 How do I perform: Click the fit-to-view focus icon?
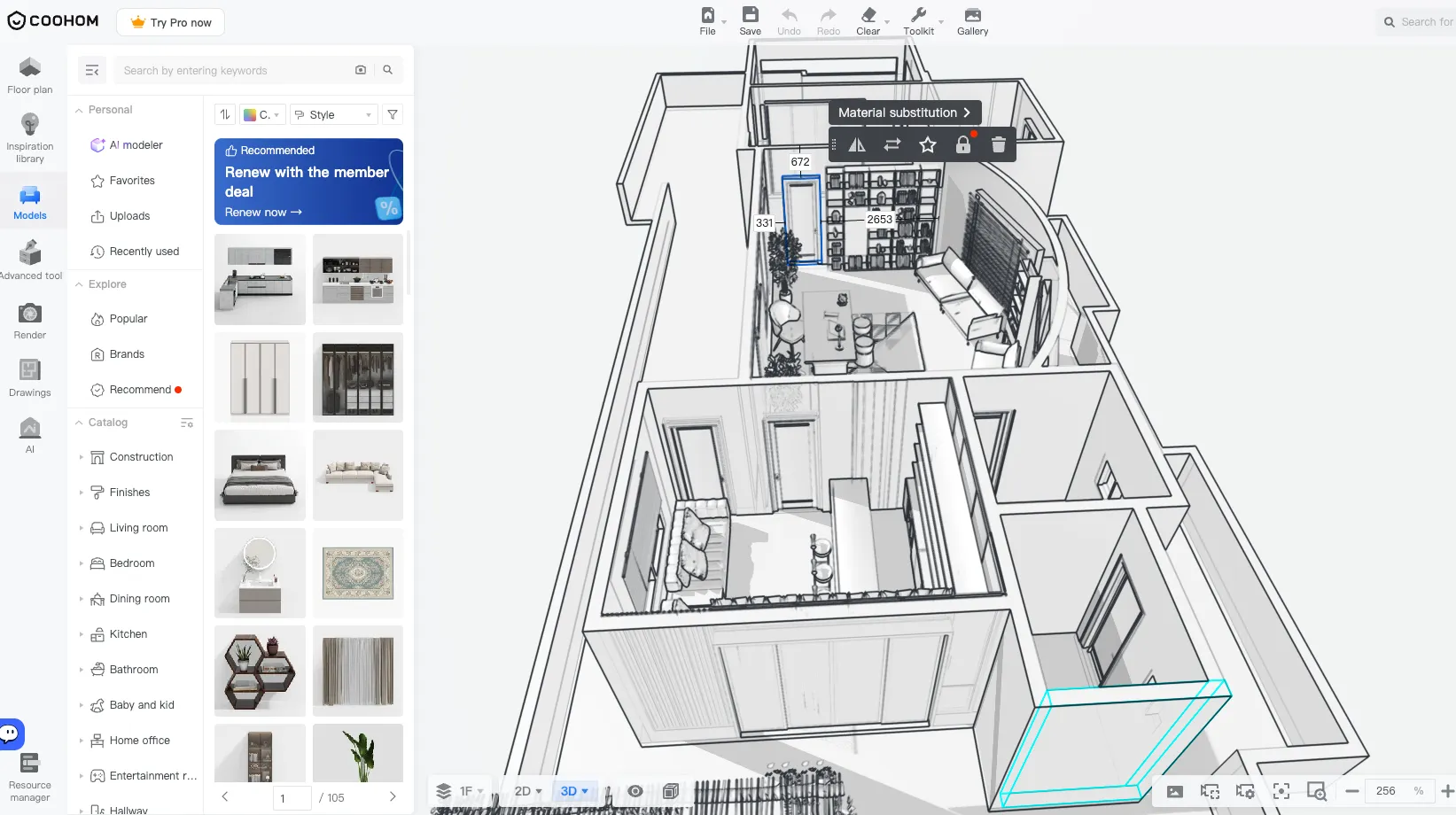tap(1281, 791)
